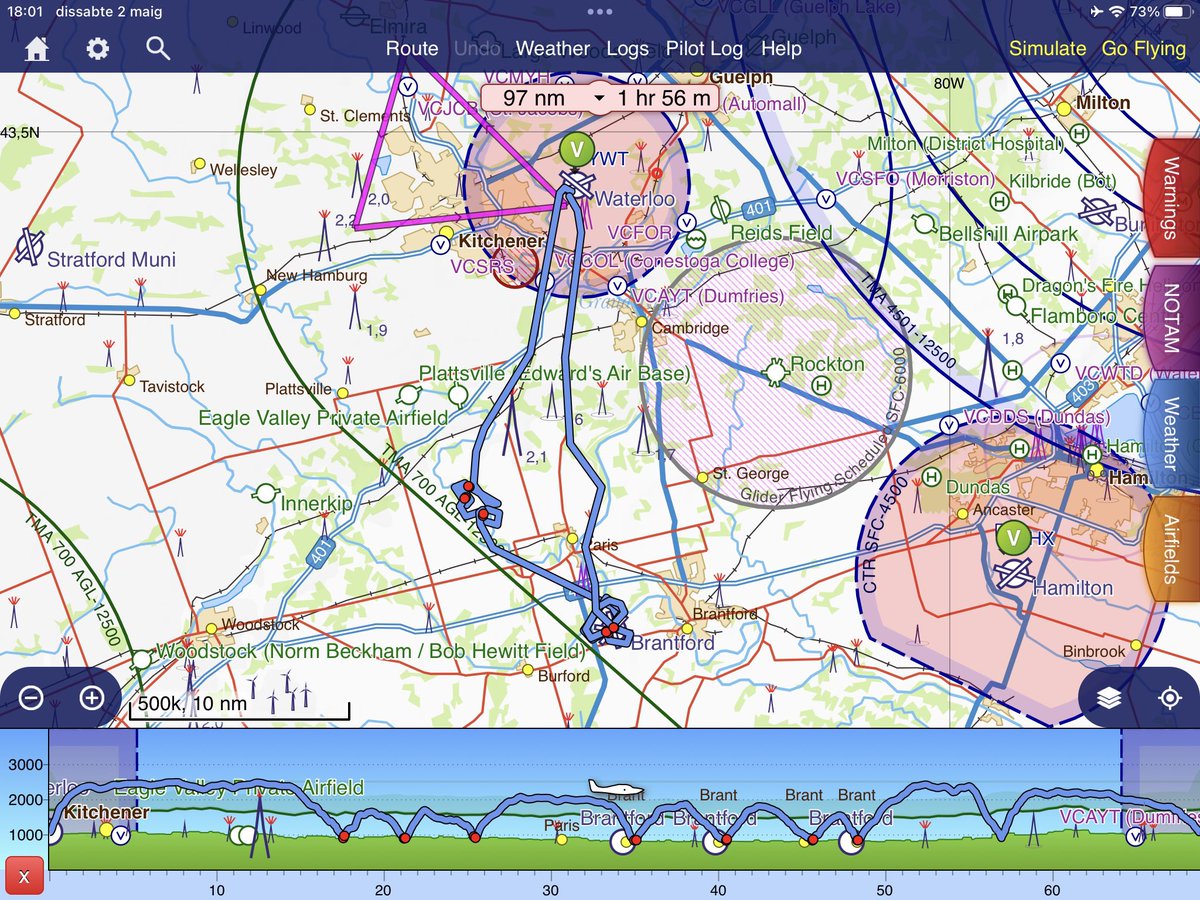Open the Logs menu
This screenshot has width=1200, height=900.
628,48
